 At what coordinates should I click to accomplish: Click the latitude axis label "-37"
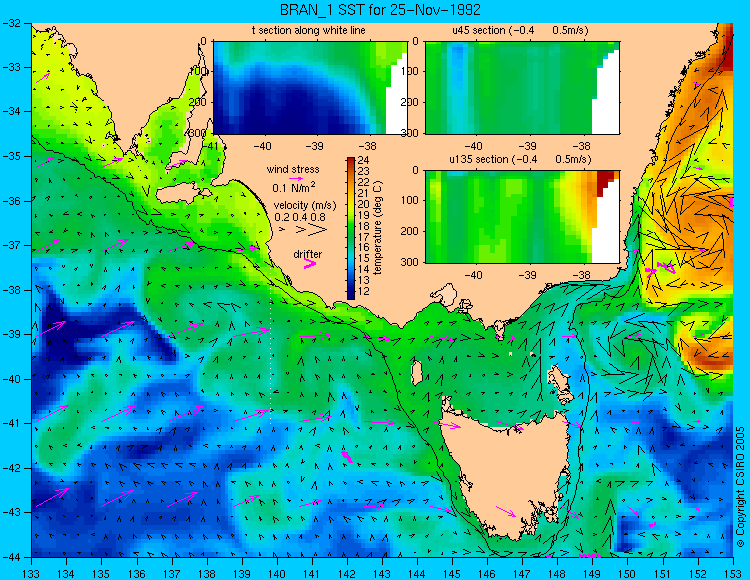coord(12,245)
